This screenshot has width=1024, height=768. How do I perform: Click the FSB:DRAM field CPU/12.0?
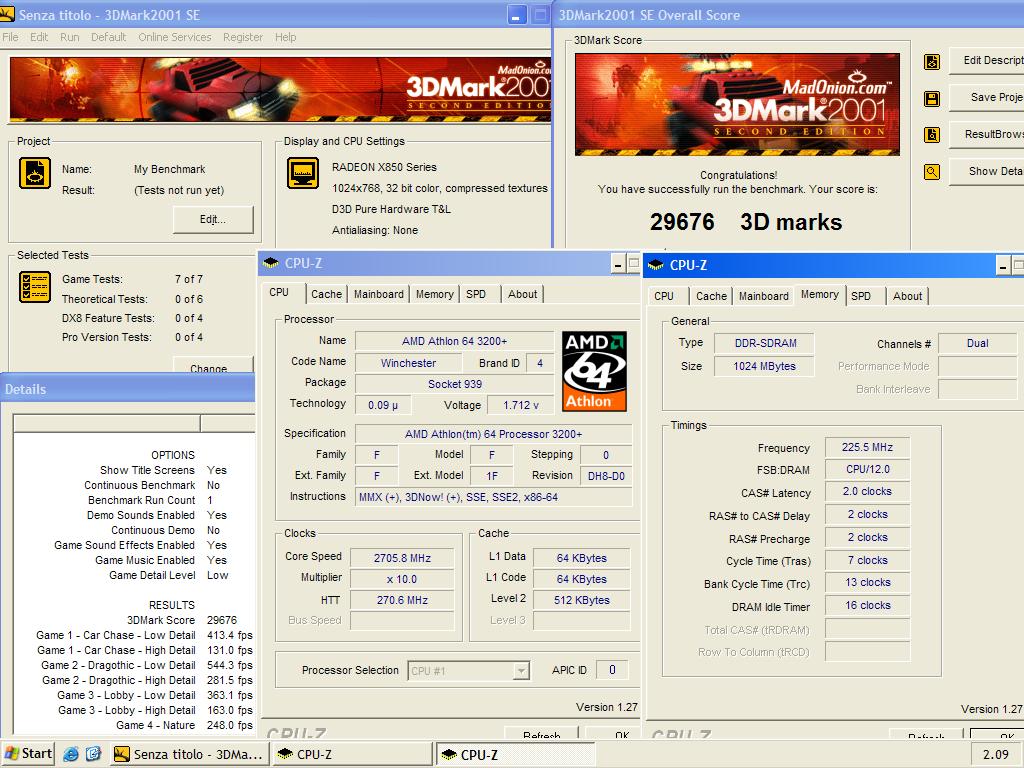[867, 470]
